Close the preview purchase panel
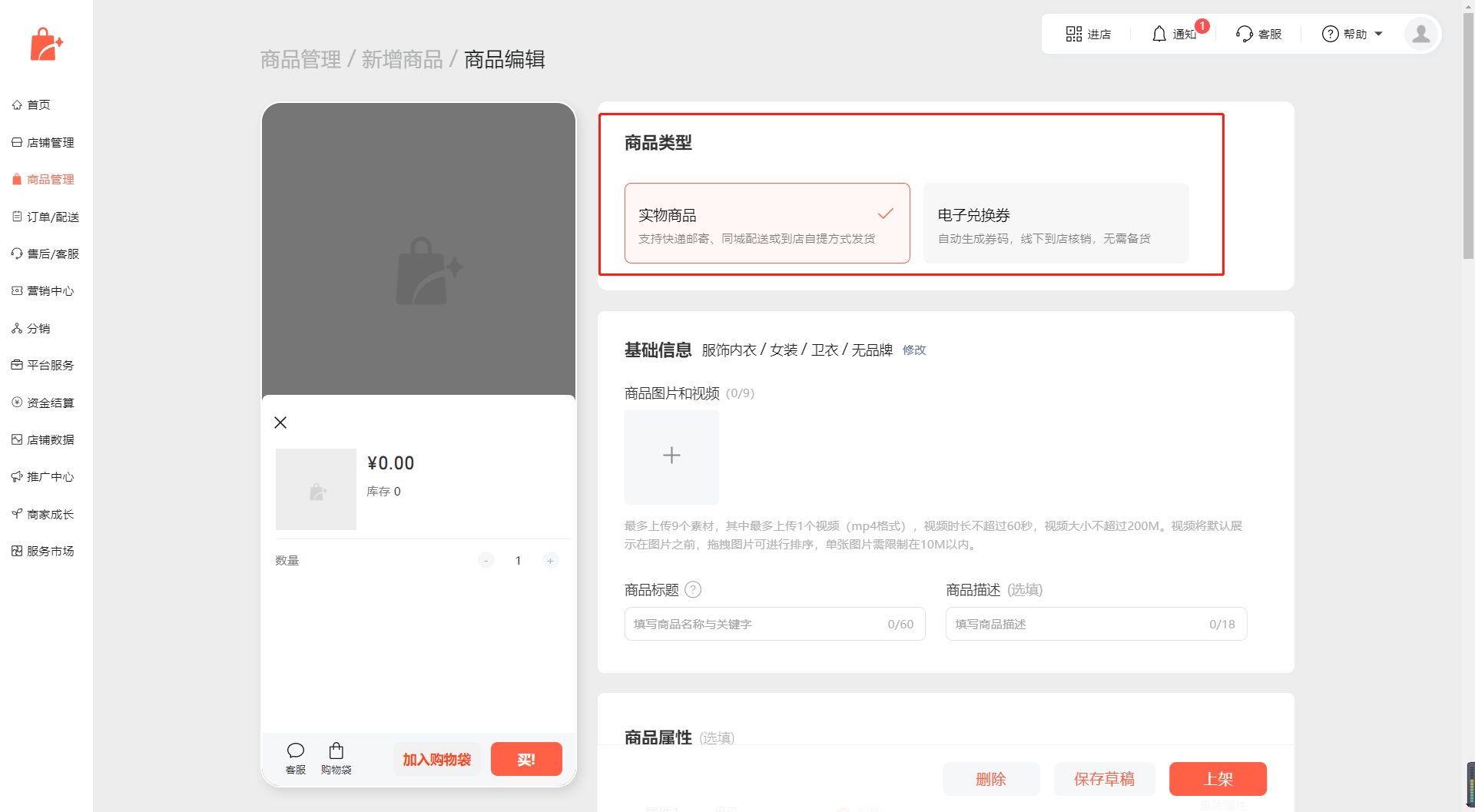Viewport: 1475px width, 812px height. tap(280, 423)
